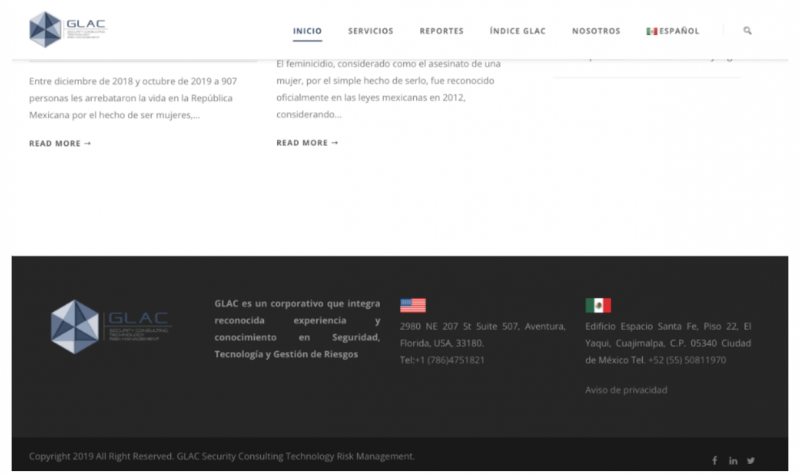
Task: Click the Mexico phone number +52 (55) 50811970
Action: pyautogui.click(x=688, y=359)
